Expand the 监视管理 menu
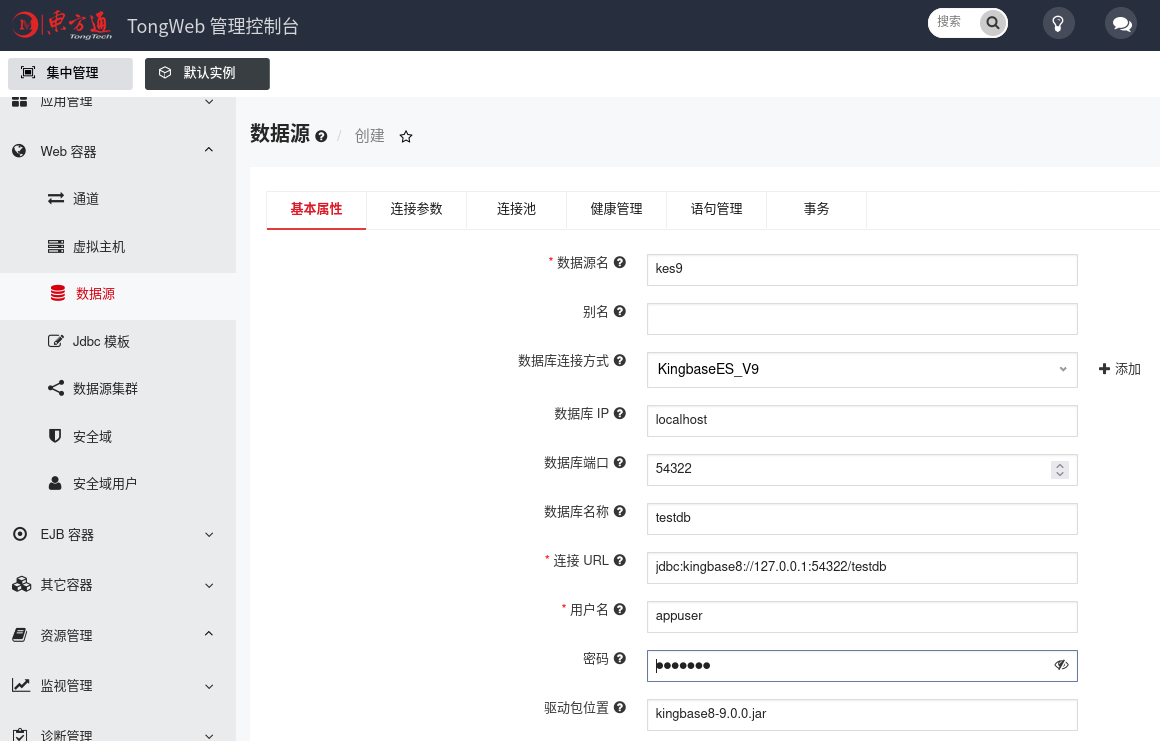Screen dimensions: 1160x741 click(x=209, y=687)
